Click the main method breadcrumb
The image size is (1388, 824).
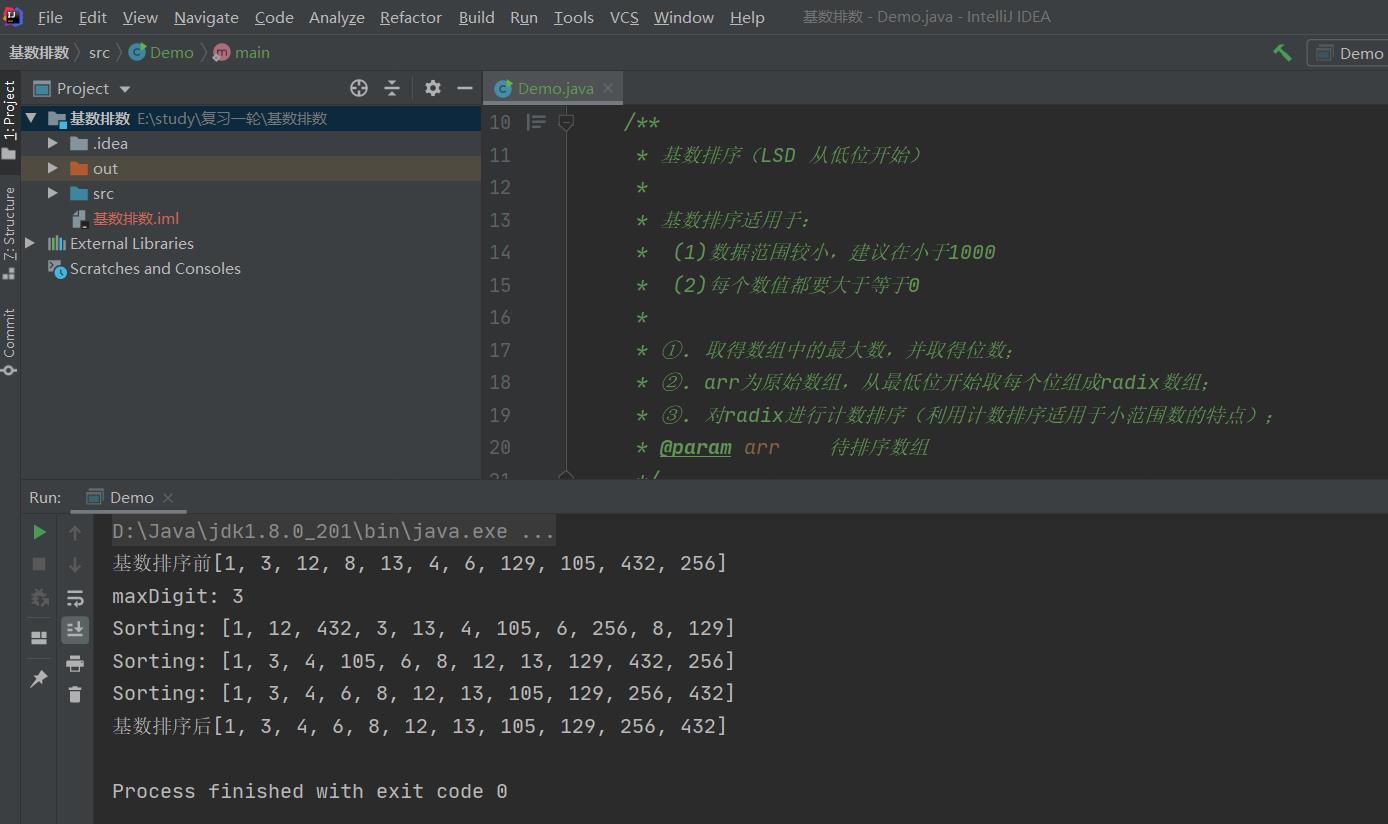242,53
